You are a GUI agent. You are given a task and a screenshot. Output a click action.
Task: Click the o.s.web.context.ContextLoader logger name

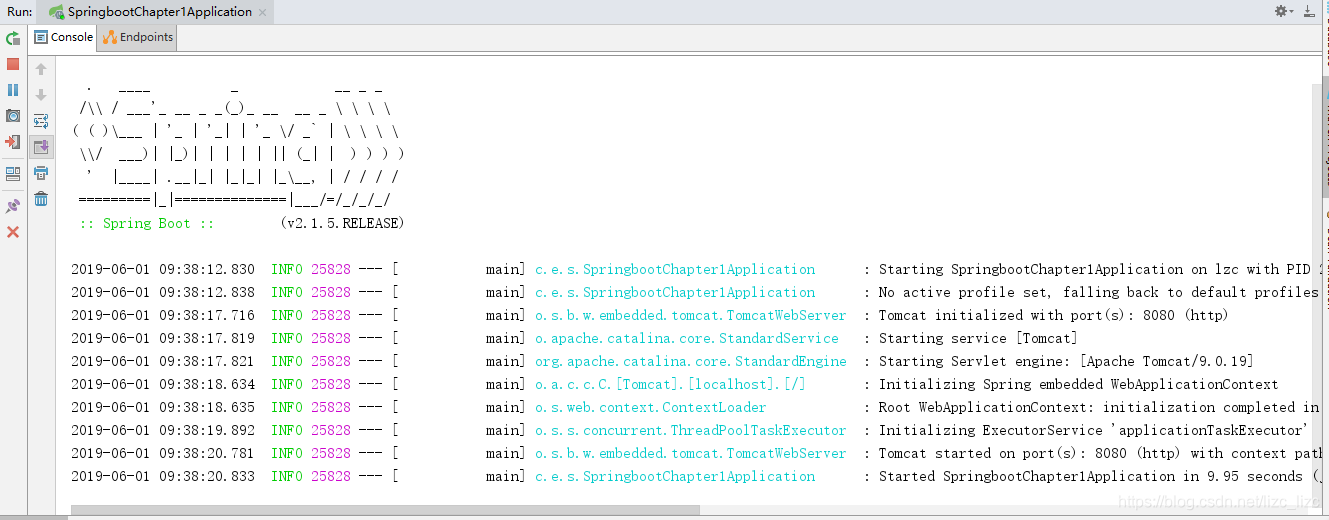(x=651, y=407)
